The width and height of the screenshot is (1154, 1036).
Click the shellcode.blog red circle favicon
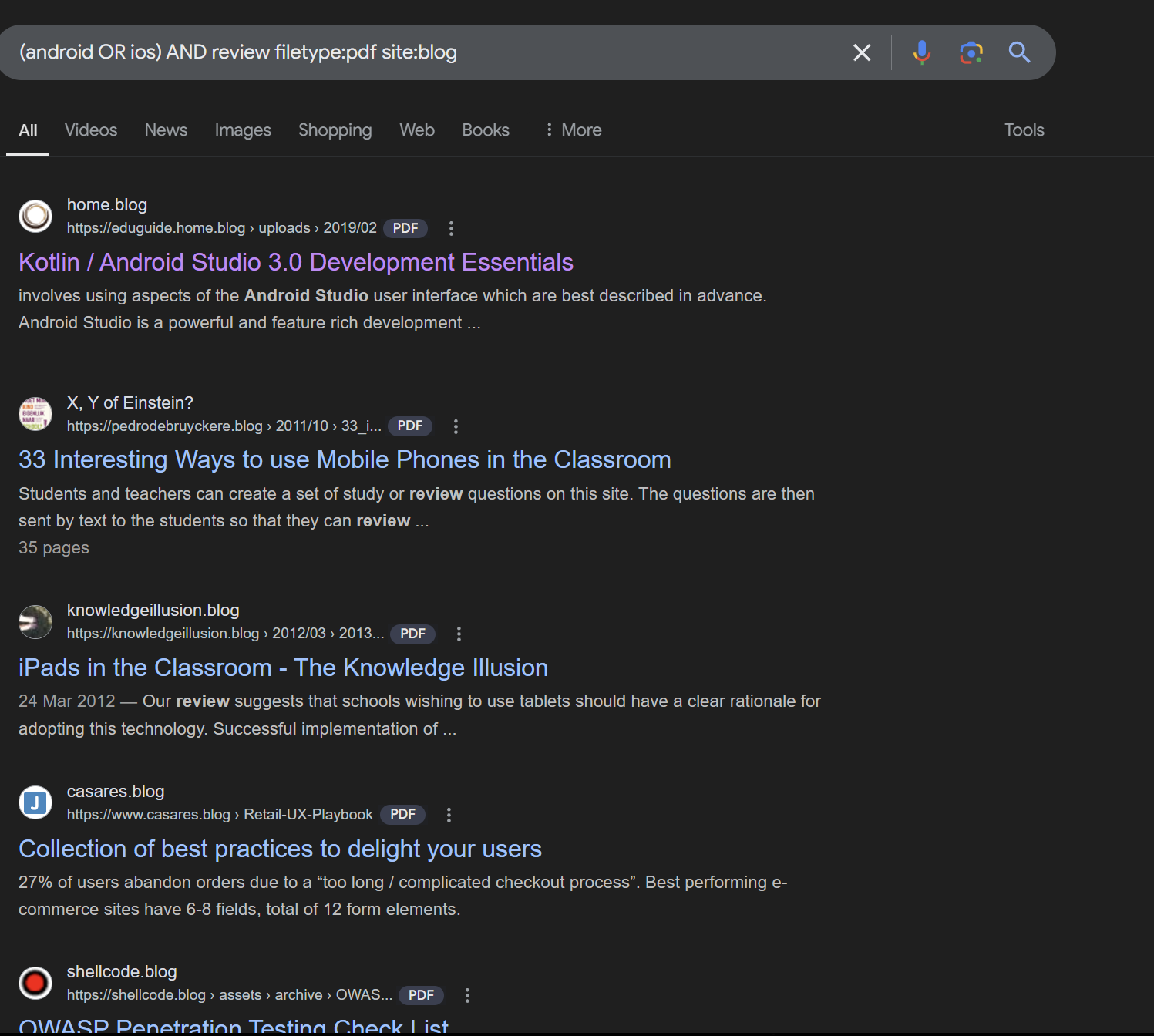click(x=35, y=983)
